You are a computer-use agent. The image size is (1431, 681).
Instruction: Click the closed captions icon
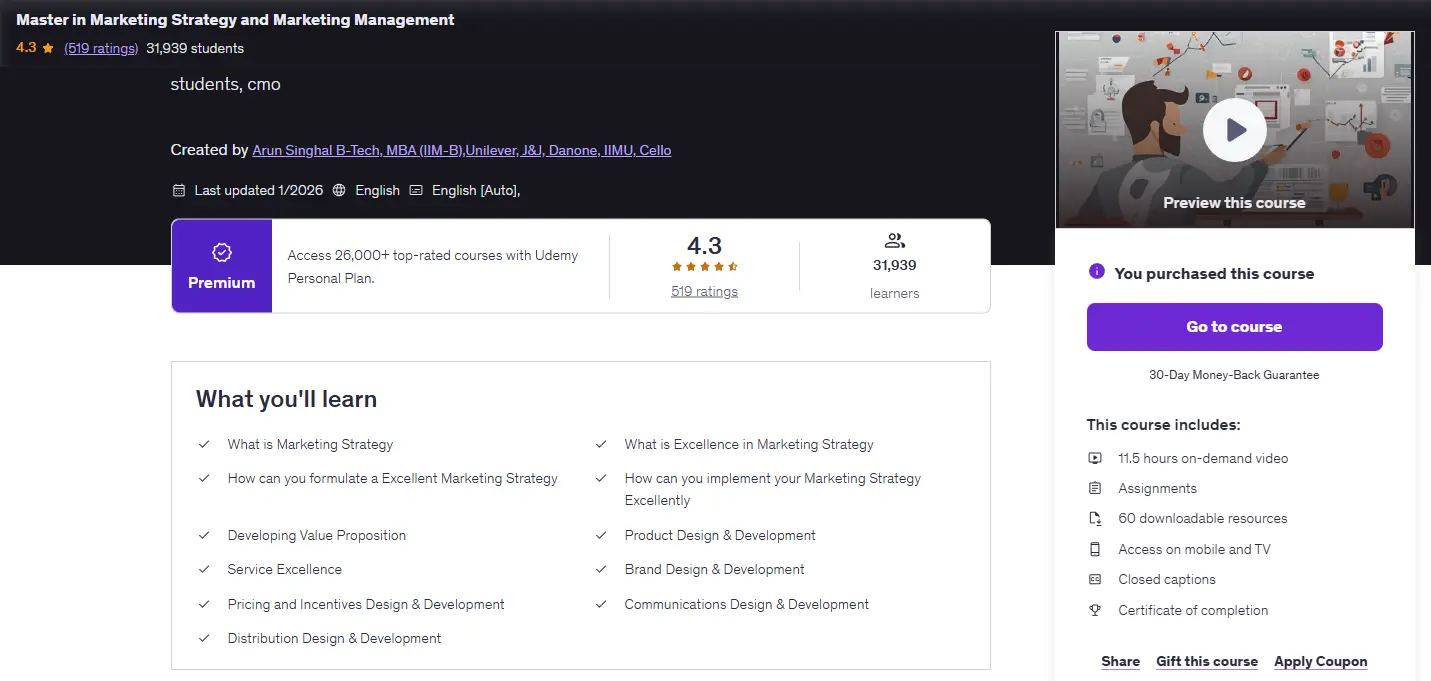(x=1095, y=579)
